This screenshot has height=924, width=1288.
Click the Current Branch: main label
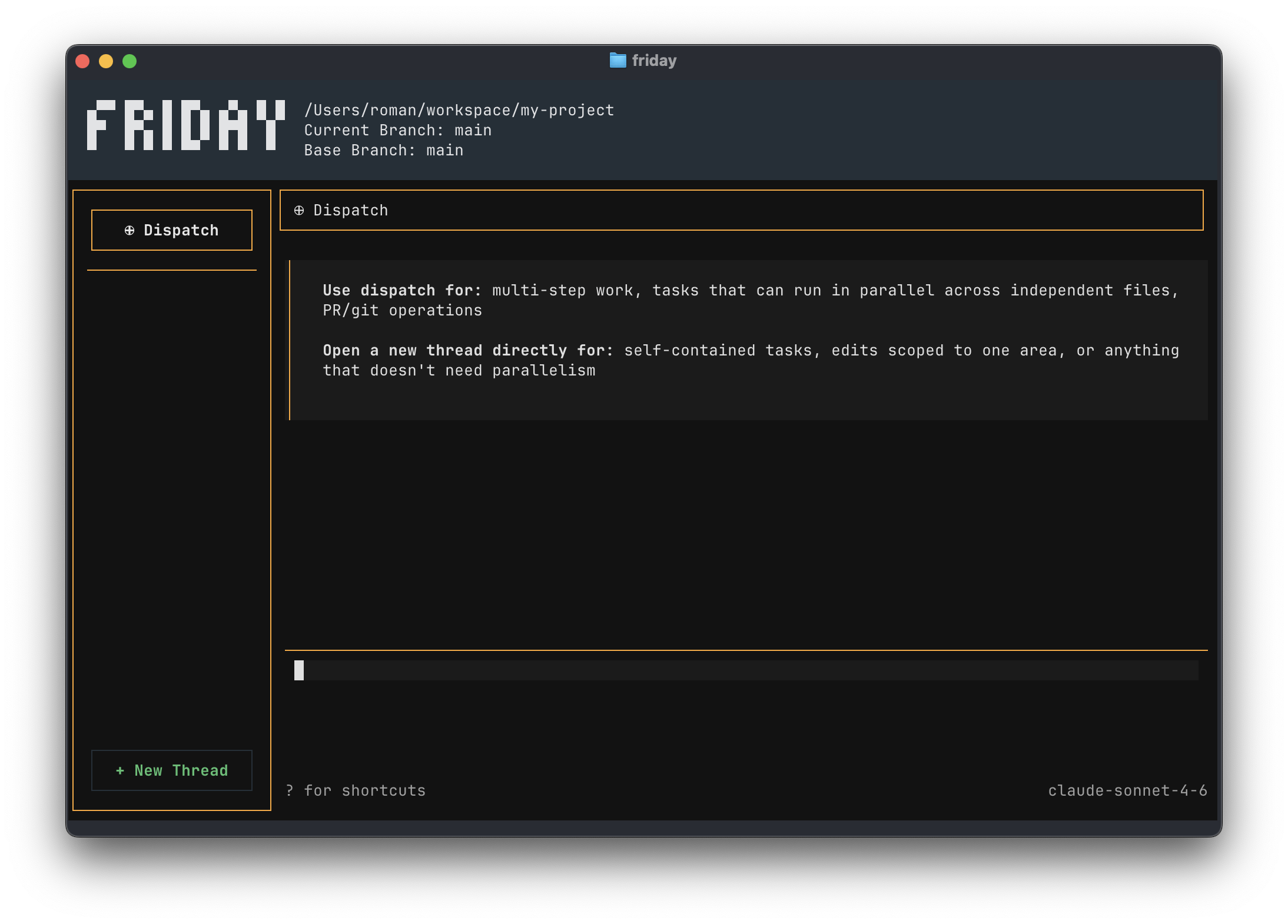coord(398,130)
